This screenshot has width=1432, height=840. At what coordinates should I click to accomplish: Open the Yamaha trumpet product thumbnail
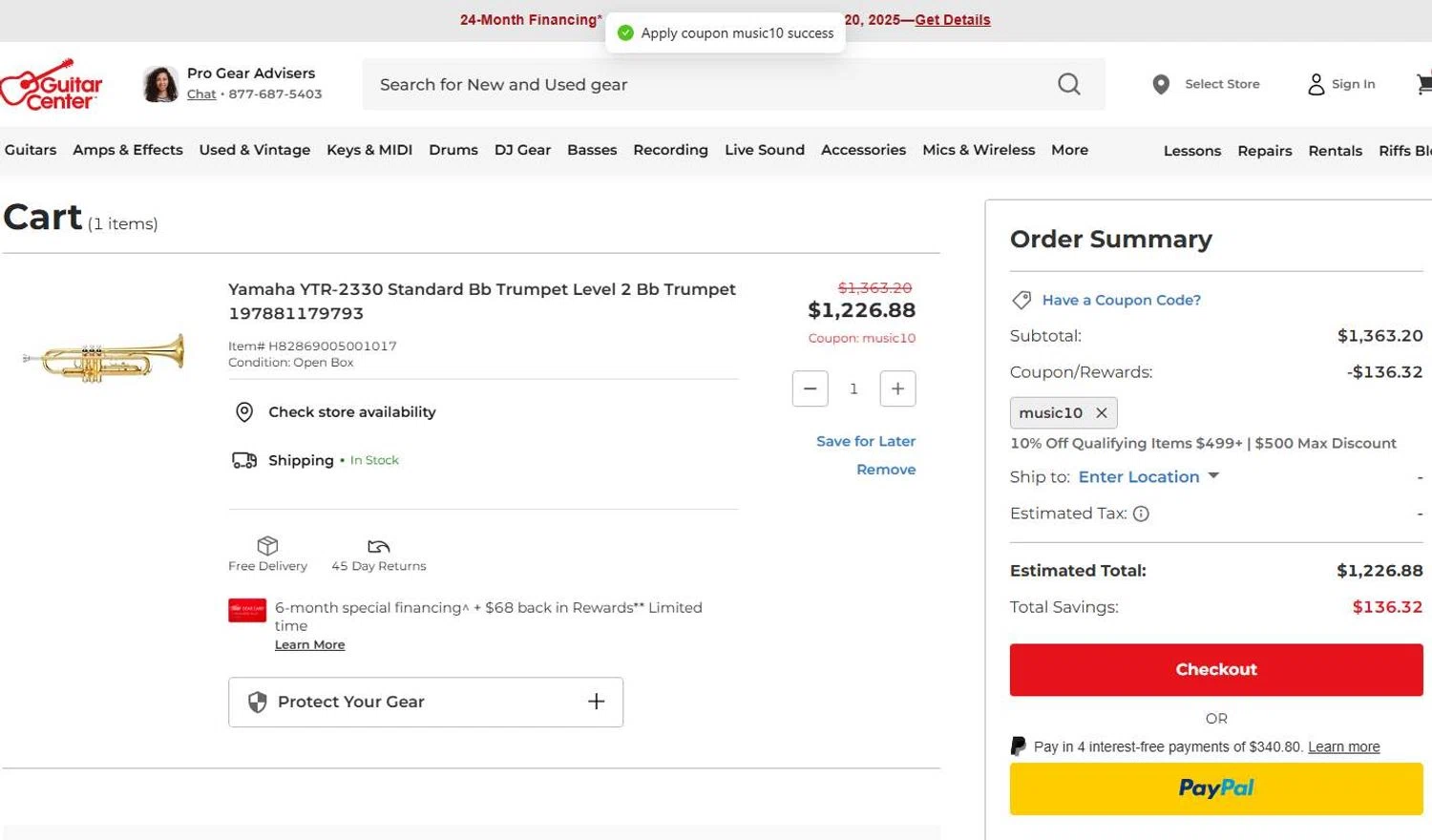point(104,357)
